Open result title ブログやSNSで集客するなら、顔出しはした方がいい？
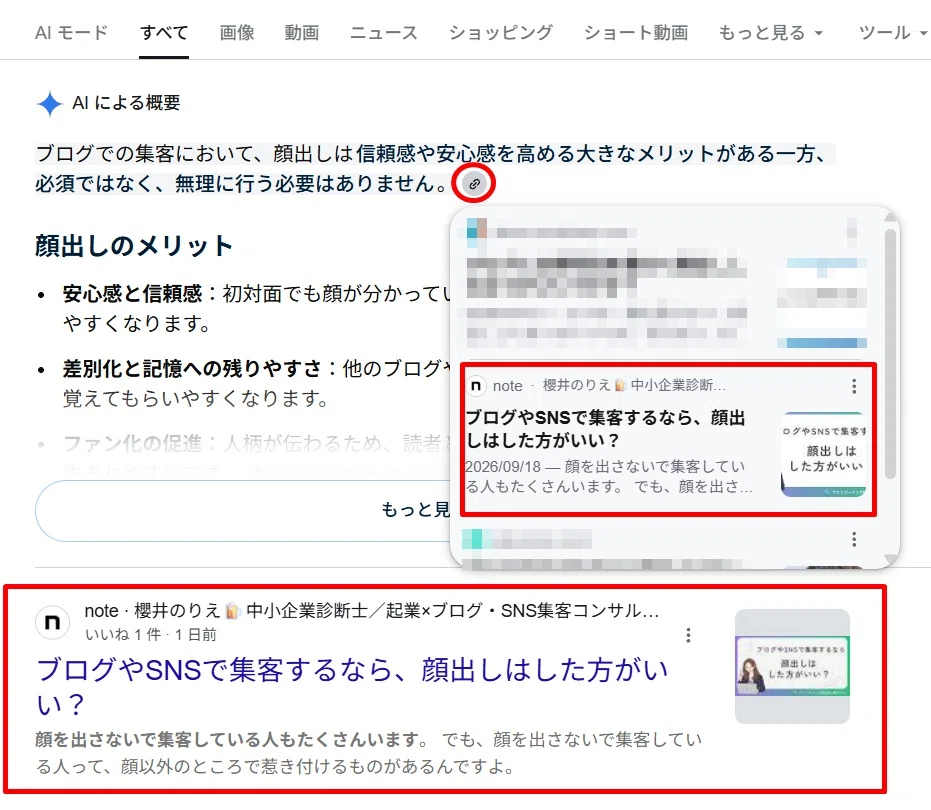This screenshot has height=810, width=931. pos(353,686)
